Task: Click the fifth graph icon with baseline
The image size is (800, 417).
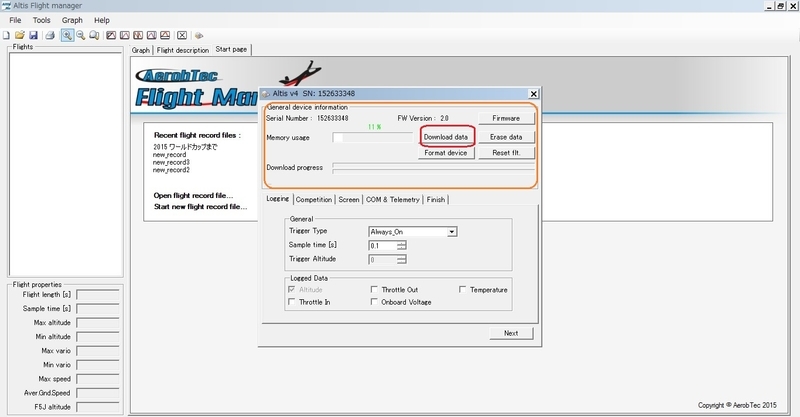Action: 165,35
